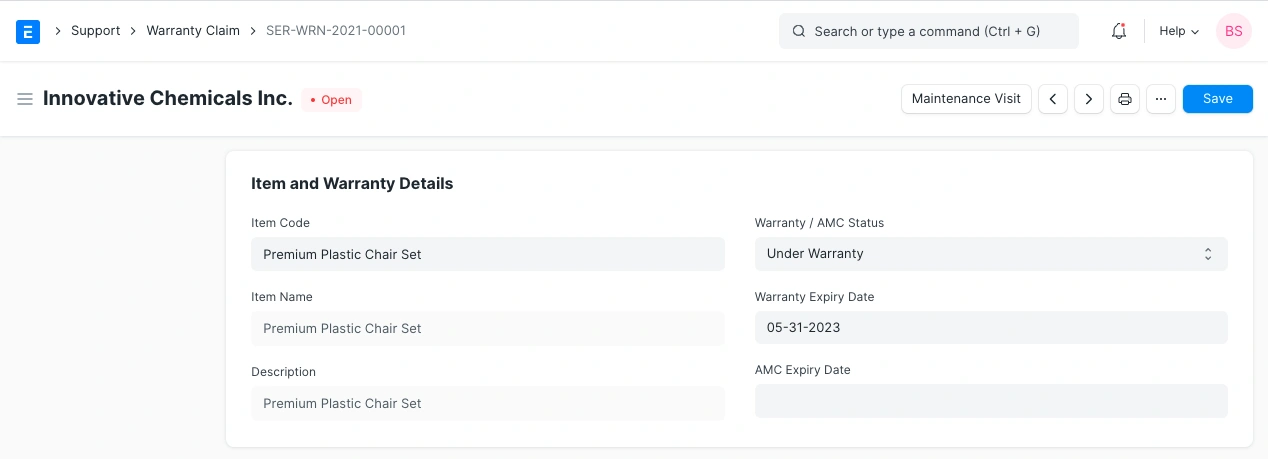Go to the previous document
Image resolution: width=1268 pixels, height=459 pixels.
[x=1052, y=99]
